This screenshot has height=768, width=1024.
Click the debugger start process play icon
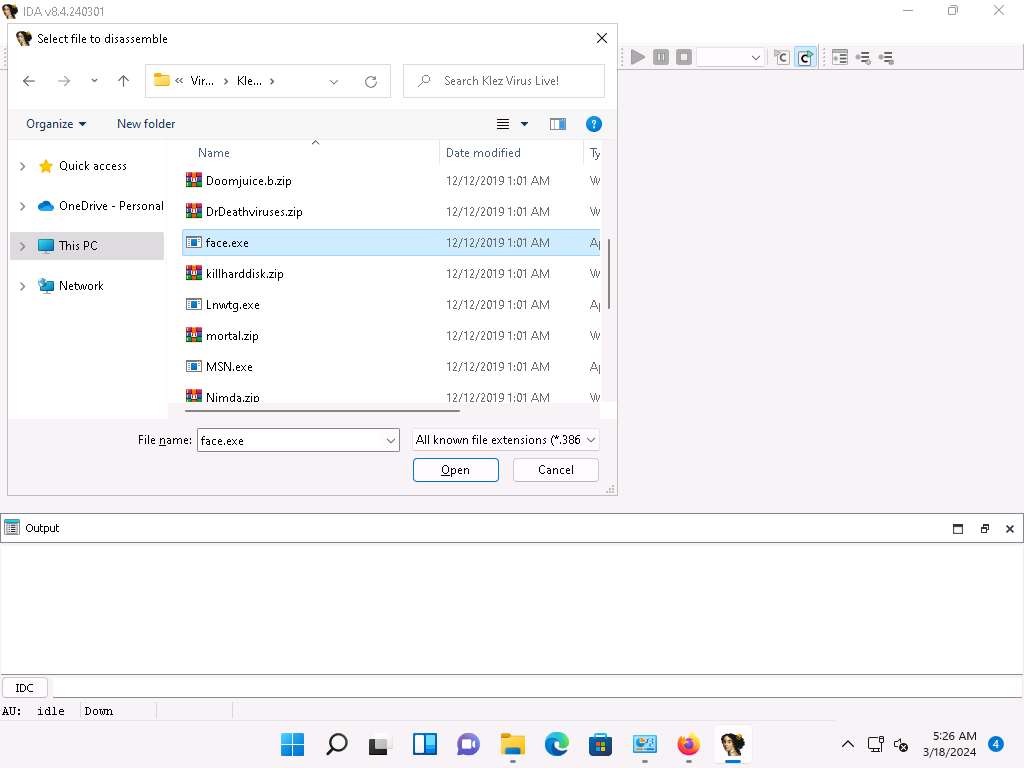tap(638, 57)
